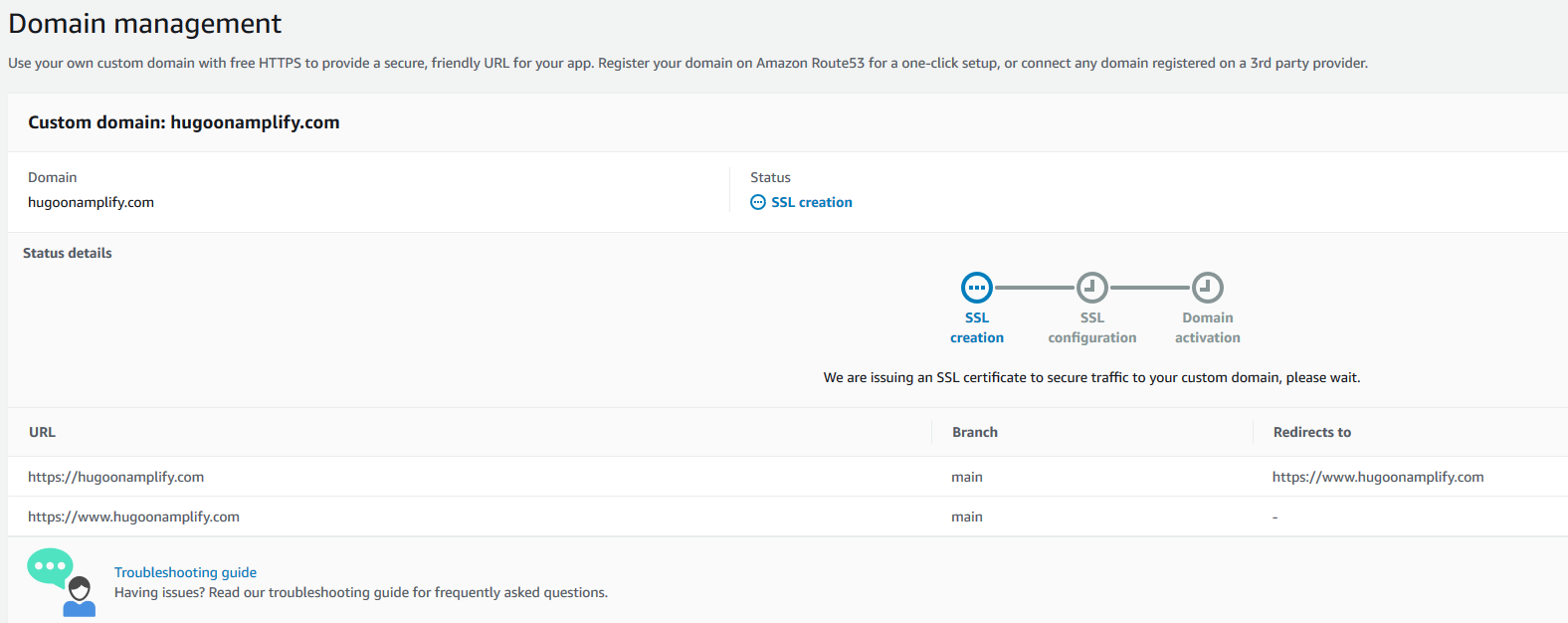Click the Status details section label

pyautogui.click(x=68, y=253)
